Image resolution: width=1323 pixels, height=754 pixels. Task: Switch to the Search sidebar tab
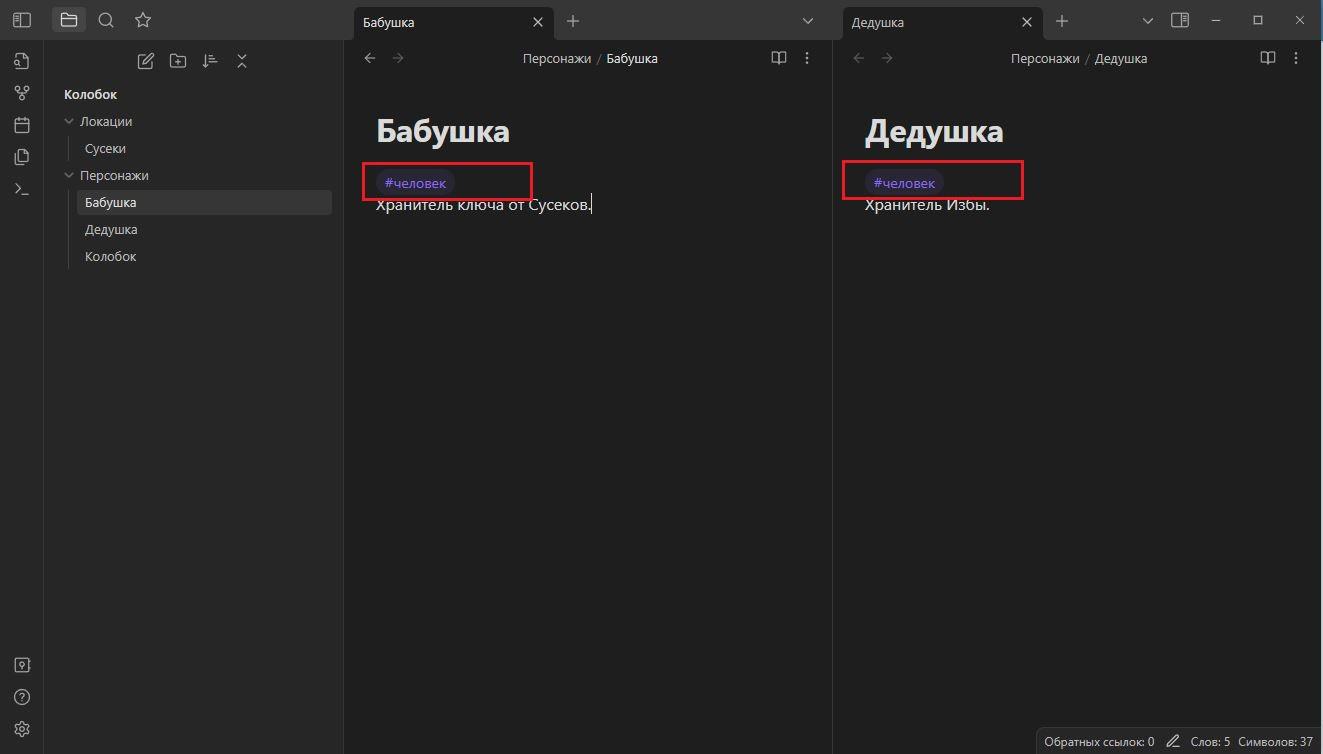tap(106, 20)
